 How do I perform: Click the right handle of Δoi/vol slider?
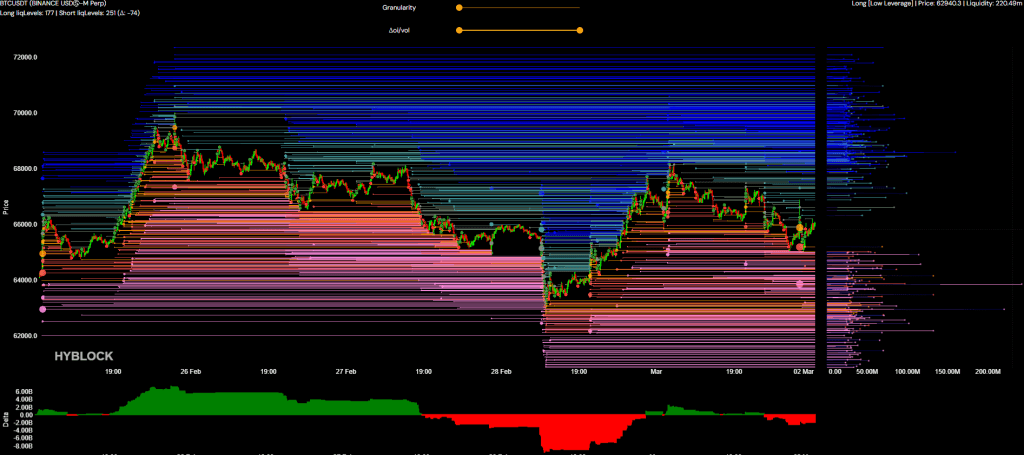tap(580, 30)
